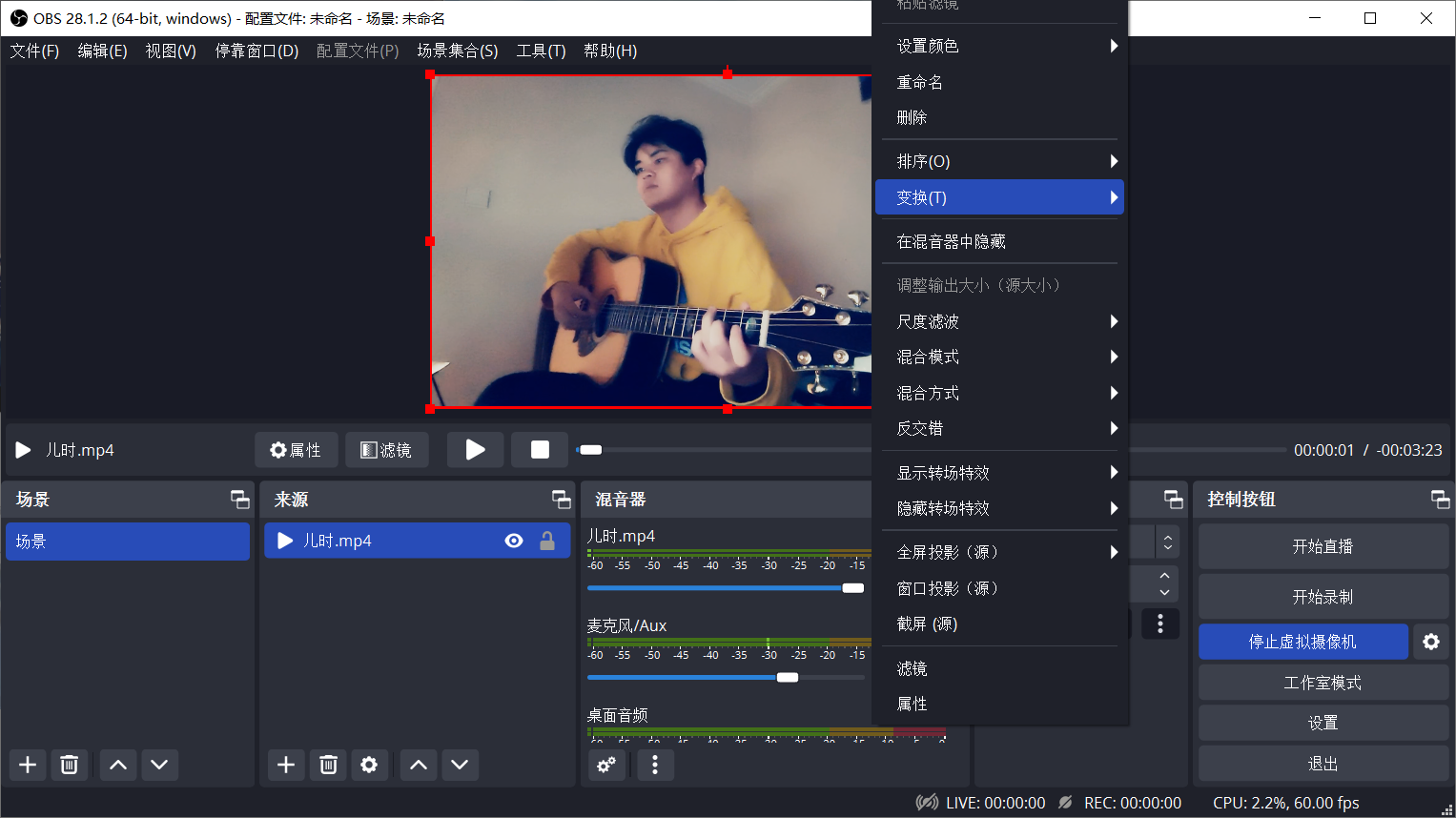Screen dimensions: 1456x818
Task: Open the 工具(T) menu
Action: (x=541, y=51)
